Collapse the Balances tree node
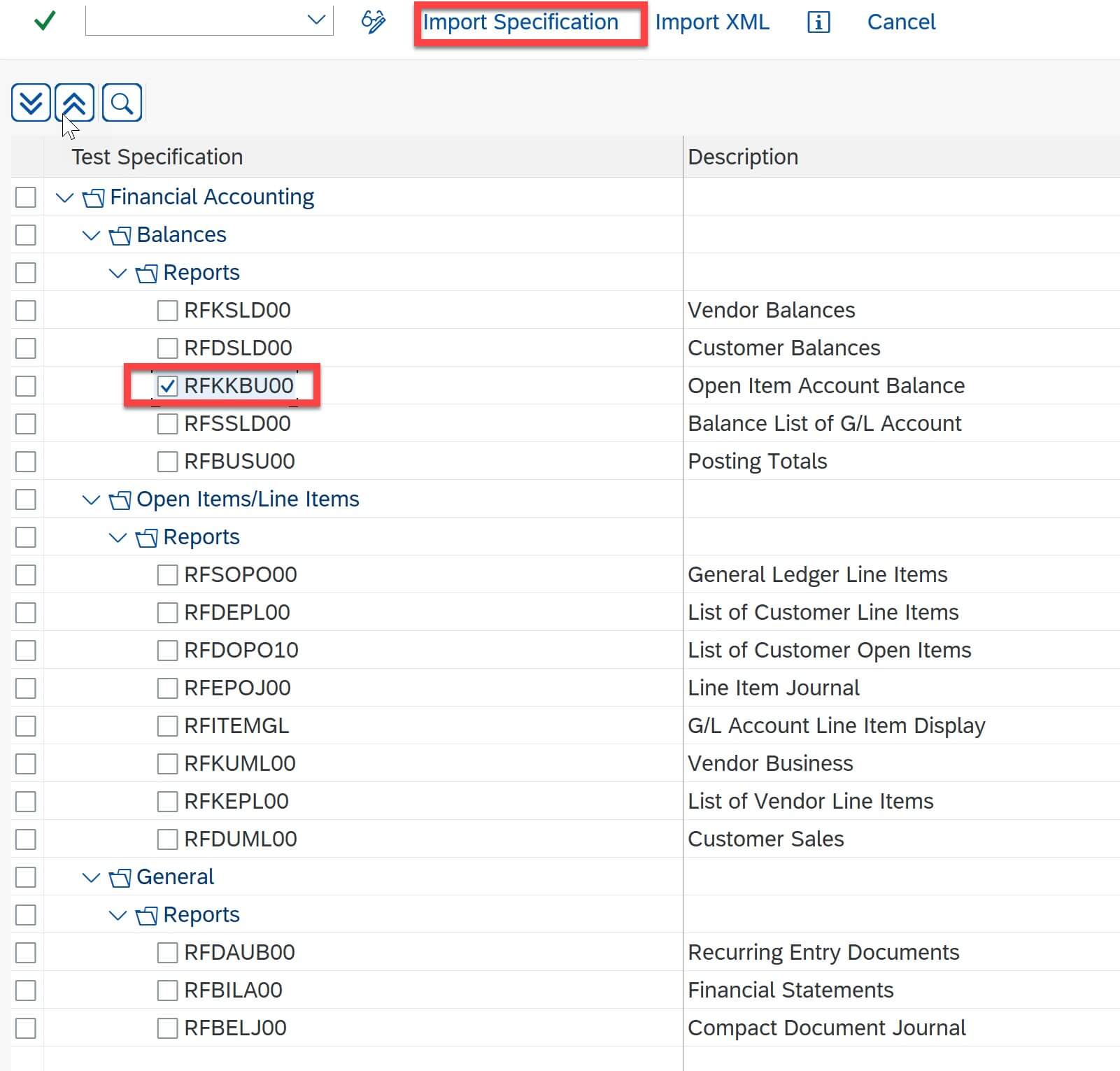Screen dimensions: 1120x1071 click(x=90, y=234)
